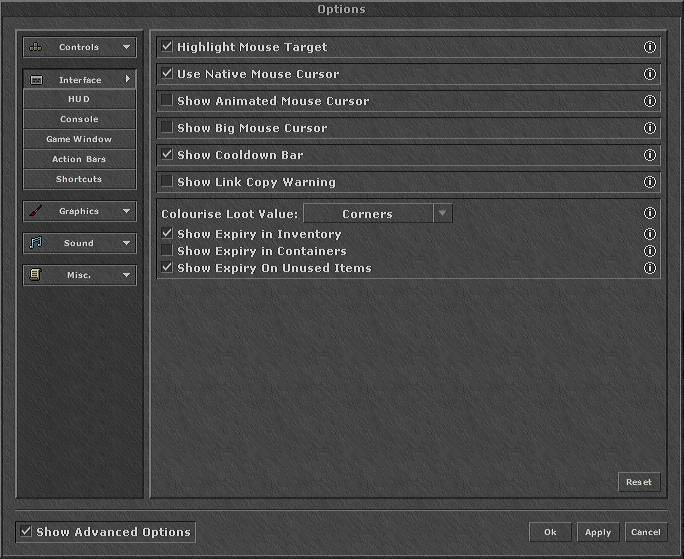Enable Show Big Mouse Cursor
The width and height of the screenshot is (684, 559).
click(x=167, y=127)
